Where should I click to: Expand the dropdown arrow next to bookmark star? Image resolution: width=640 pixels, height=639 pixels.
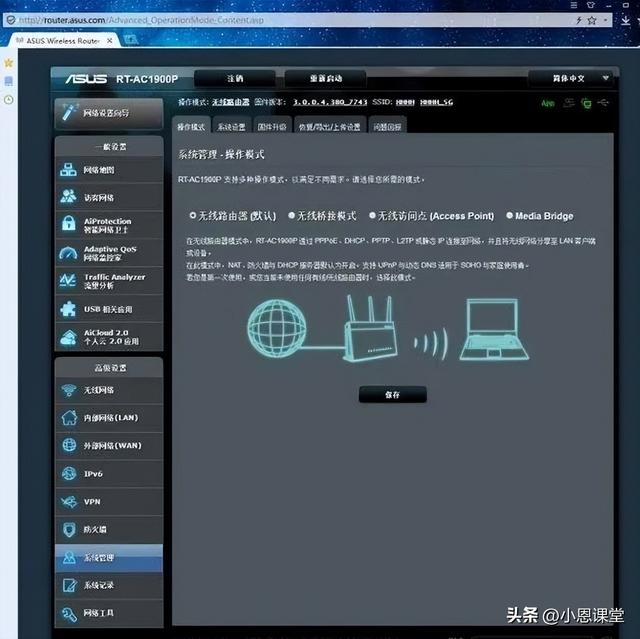[606, 20]
